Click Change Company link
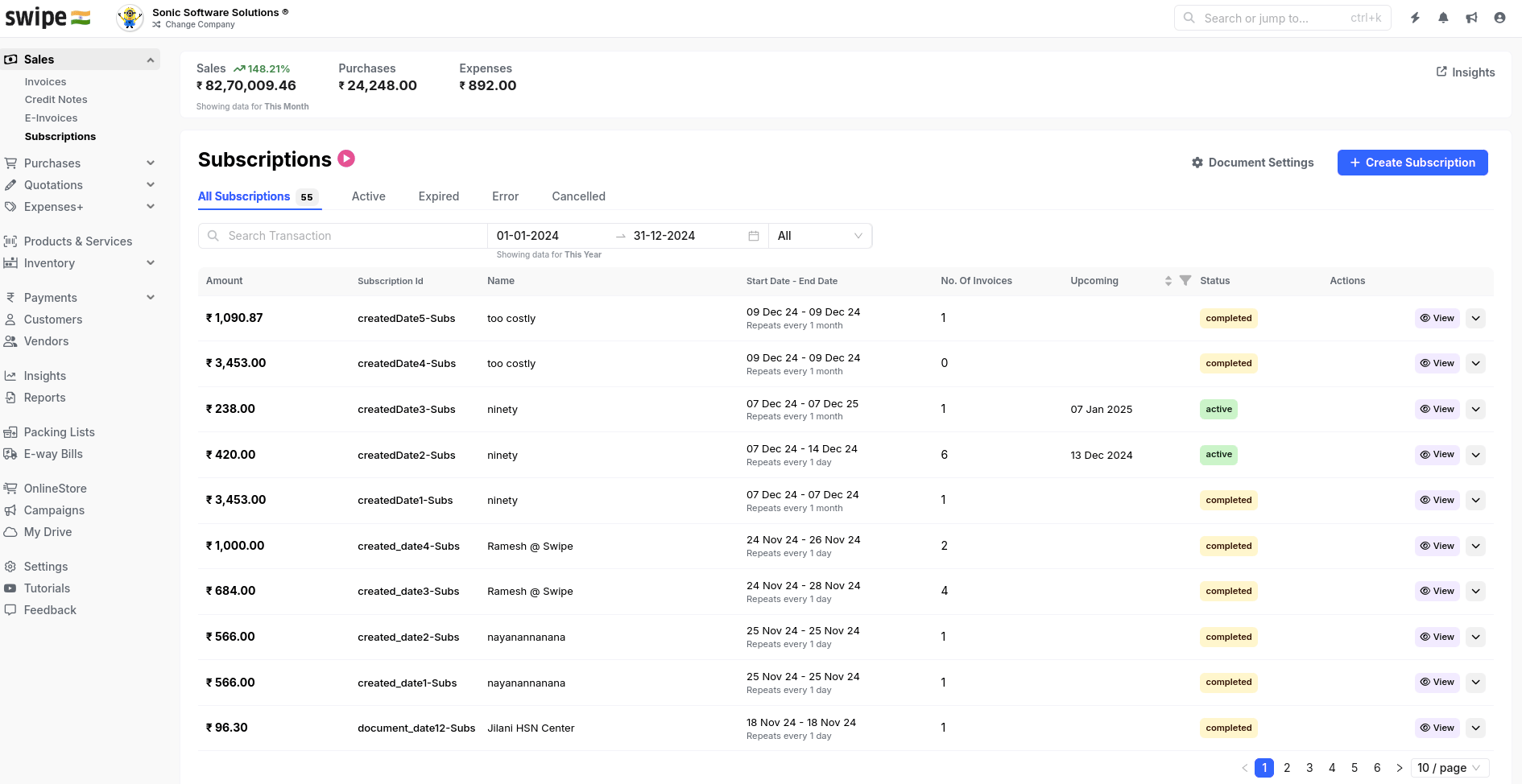 tap(193, 25)
